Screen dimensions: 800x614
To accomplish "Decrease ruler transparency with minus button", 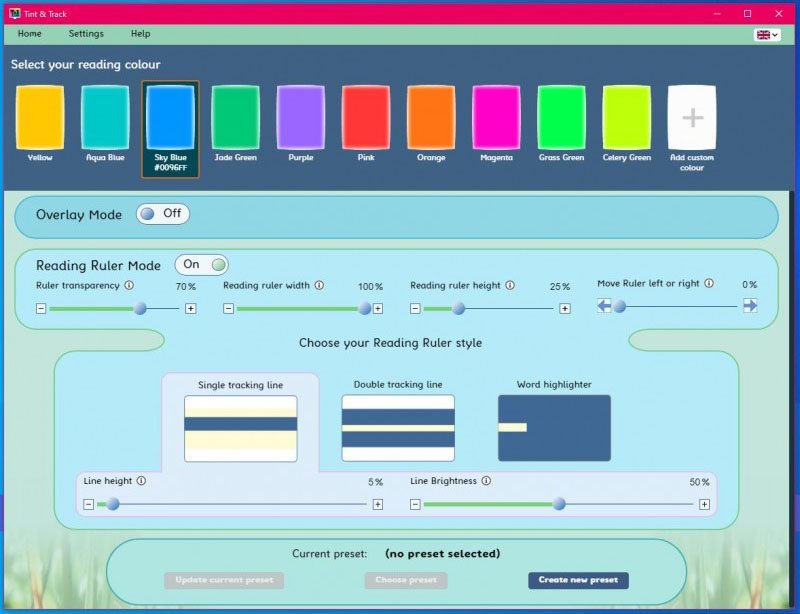I will (41, 308).
